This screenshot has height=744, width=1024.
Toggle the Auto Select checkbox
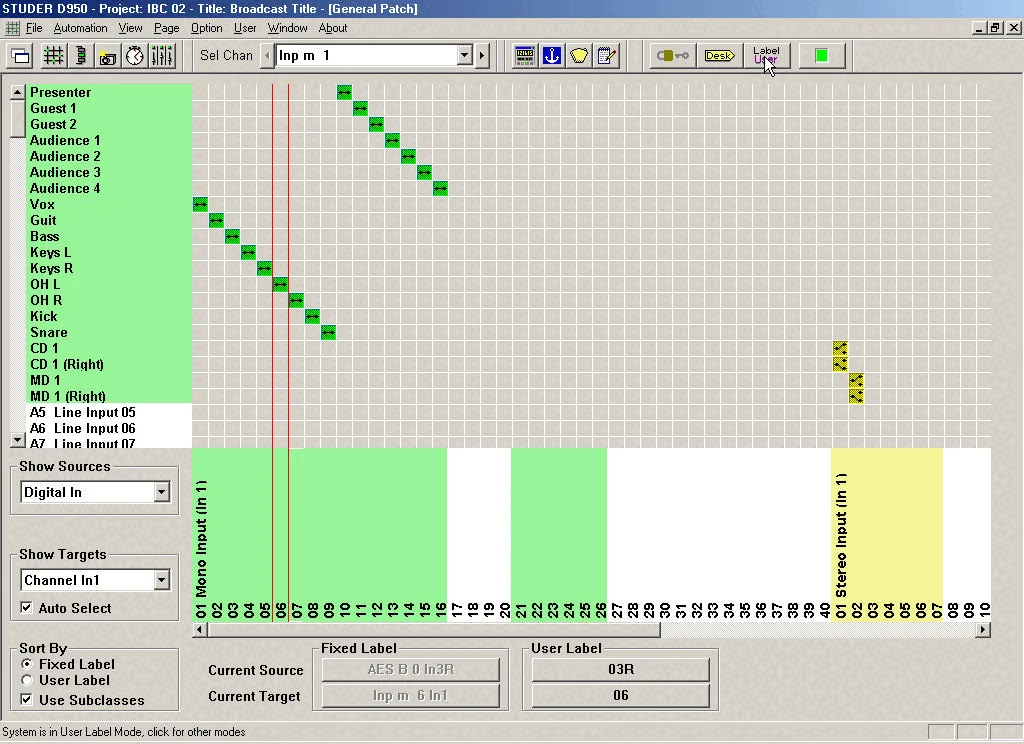click(x=26, y=607)
